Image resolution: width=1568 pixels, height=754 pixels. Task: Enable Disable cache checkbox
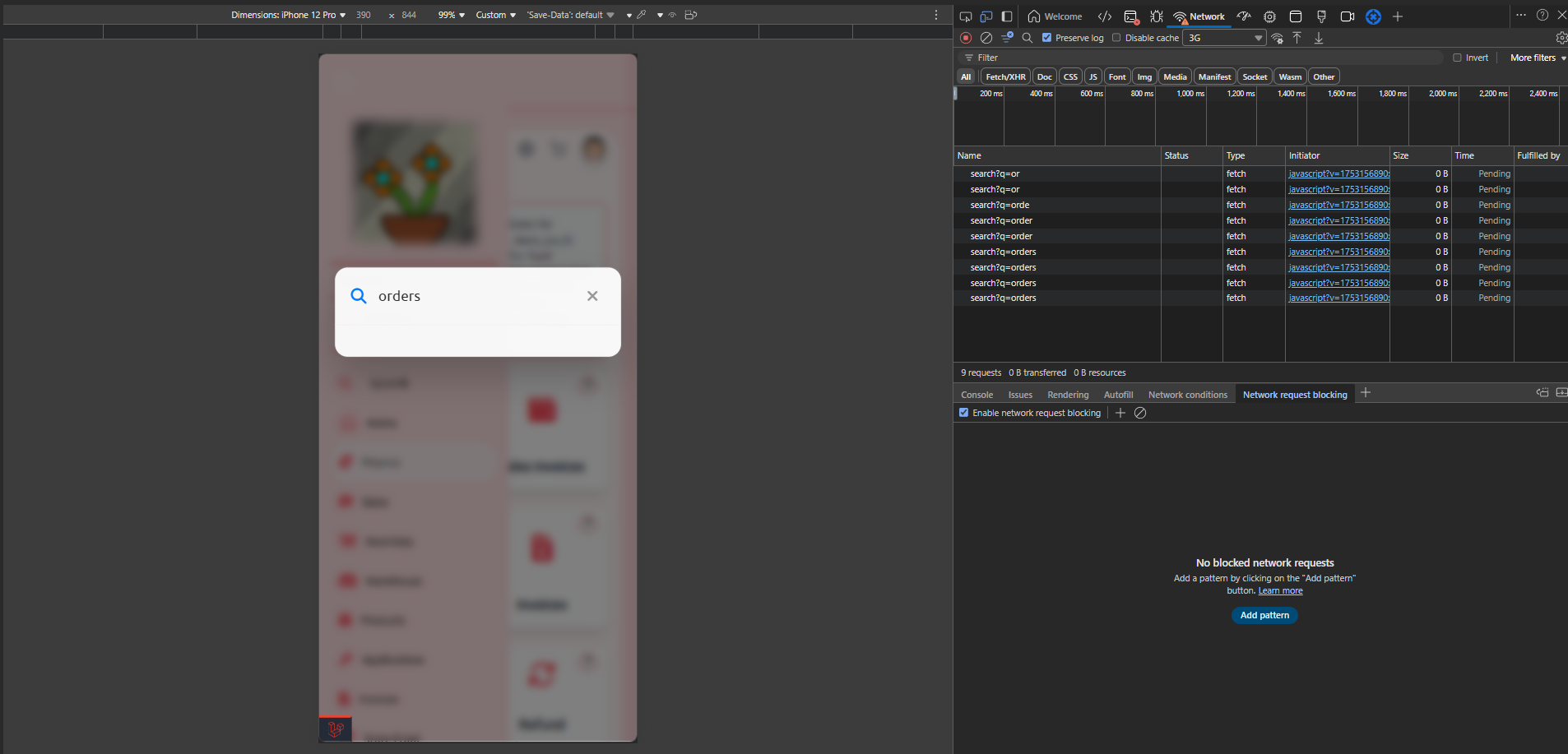click(x=1116, y=38)
